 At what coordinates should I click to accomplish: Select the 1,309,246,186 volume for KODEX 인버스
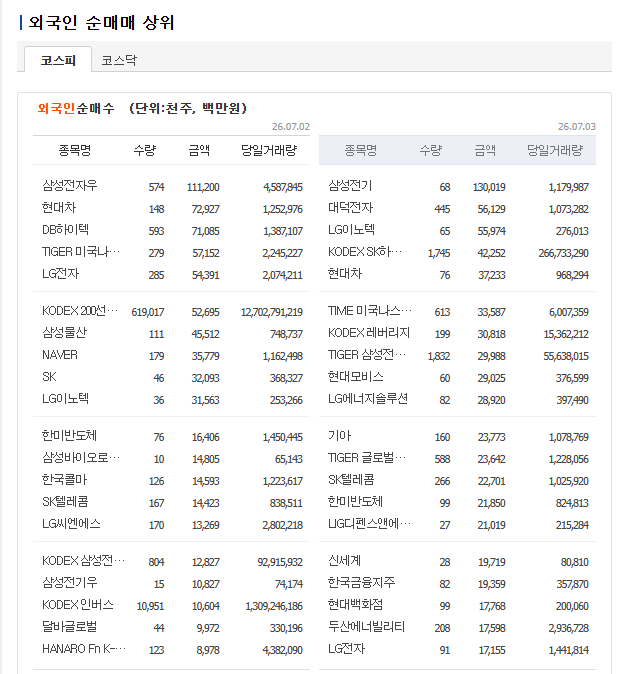pyautogui.click(x=274, y=606)
